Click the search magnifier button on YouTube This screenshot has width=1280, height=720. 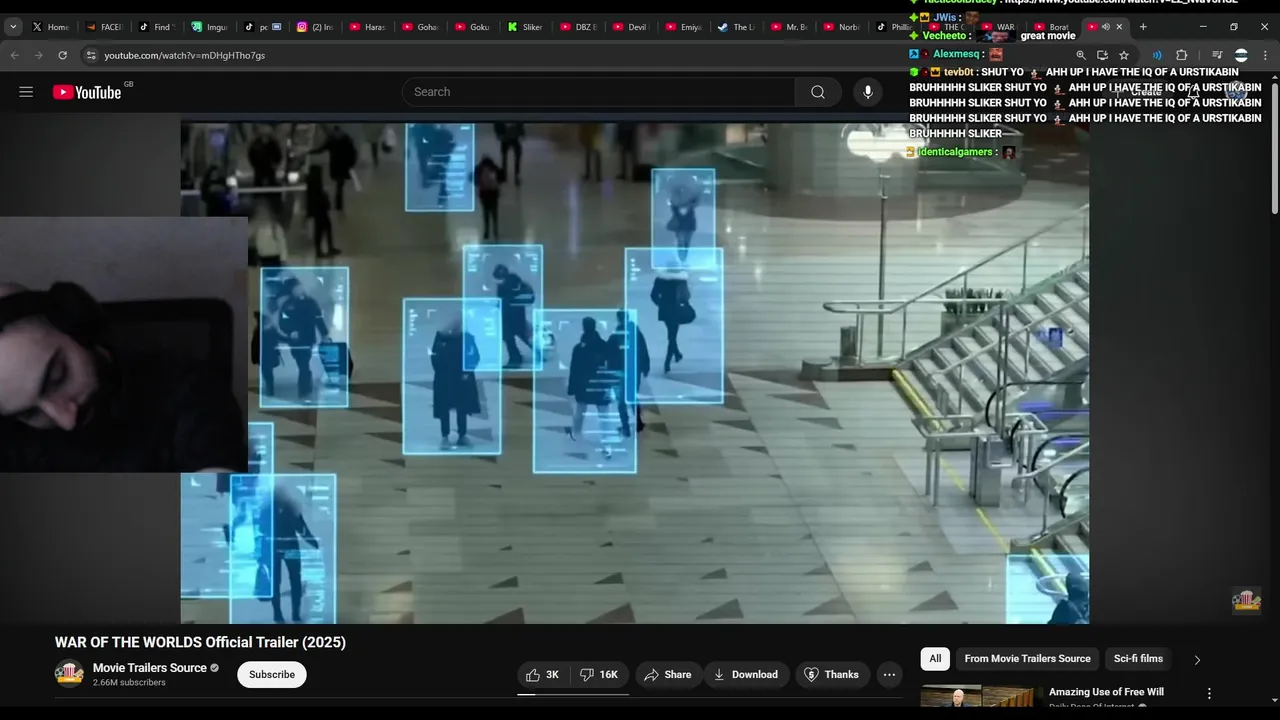(x=818, y=92)
